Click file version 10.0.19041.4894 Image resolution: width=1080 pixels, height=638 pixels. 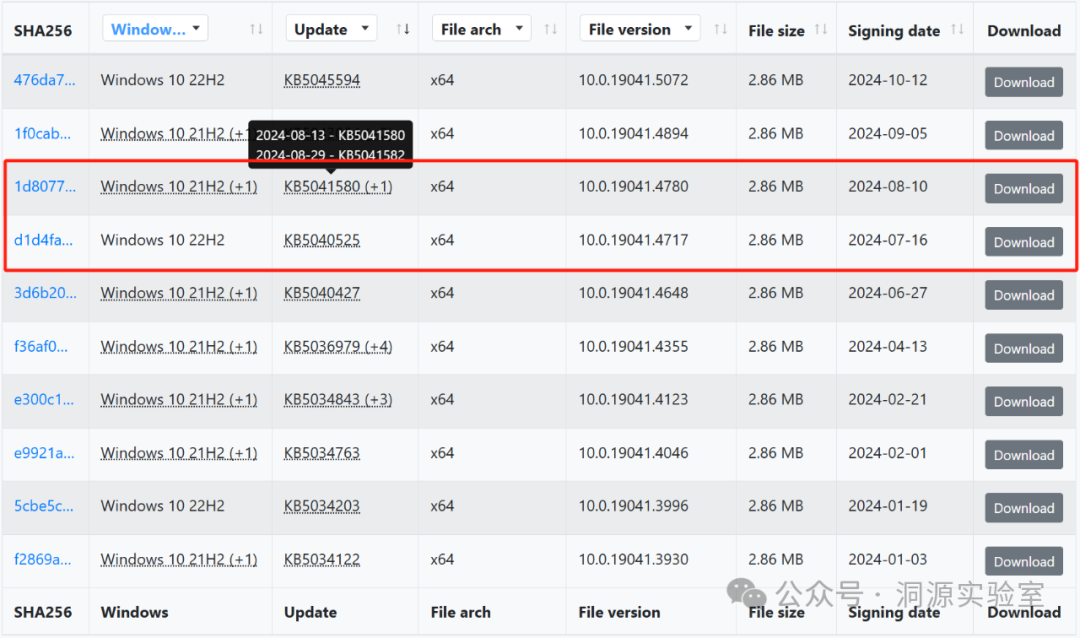[x=633, y=134]
